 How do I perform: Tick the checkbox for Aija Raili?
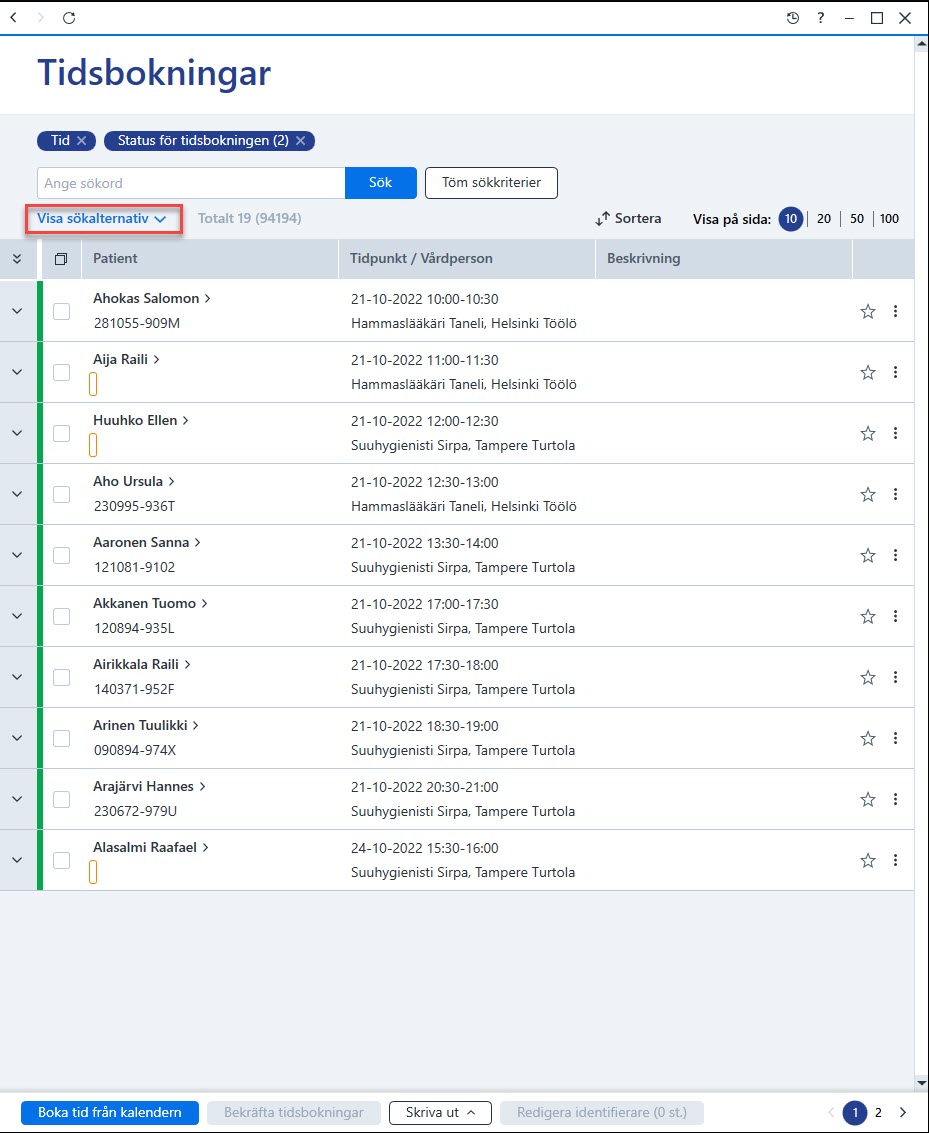(61, 372)
